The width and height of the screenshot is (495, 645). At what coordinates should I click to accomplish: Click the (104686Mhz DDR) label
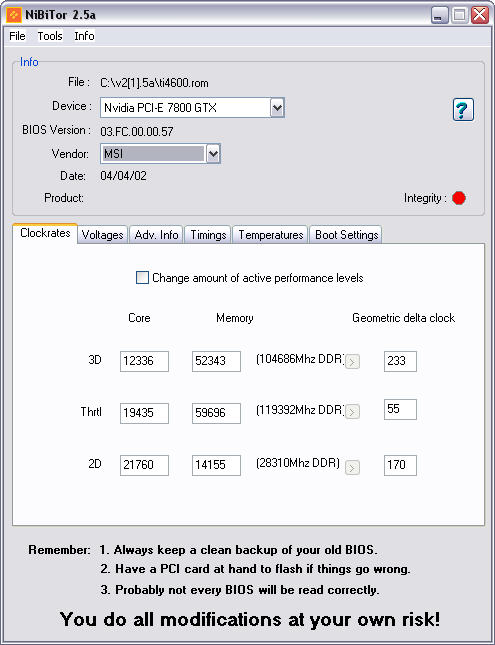tap(300, 359)
